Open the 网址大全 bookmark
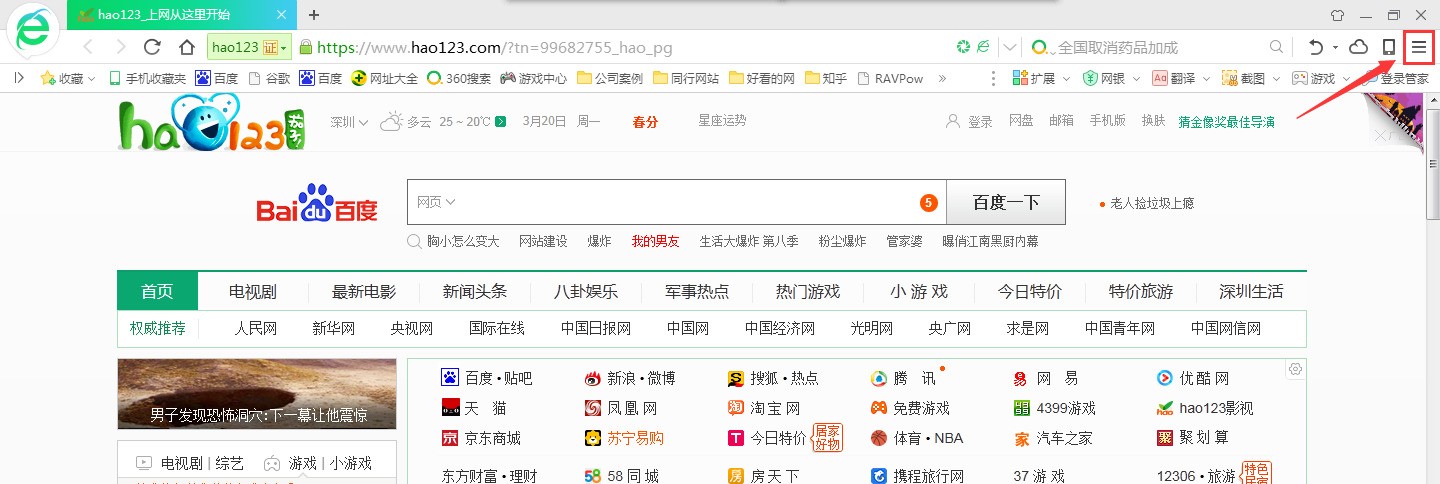The width and height of the screenshot is (1440, 484). click(385, 78)
